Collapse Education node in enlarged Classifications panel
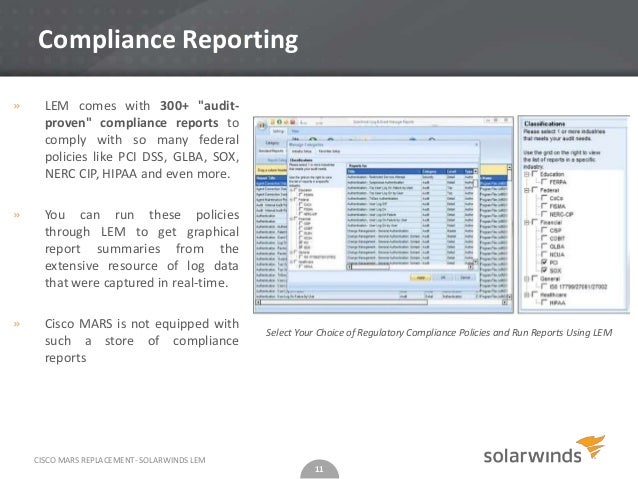 (527, 174)
